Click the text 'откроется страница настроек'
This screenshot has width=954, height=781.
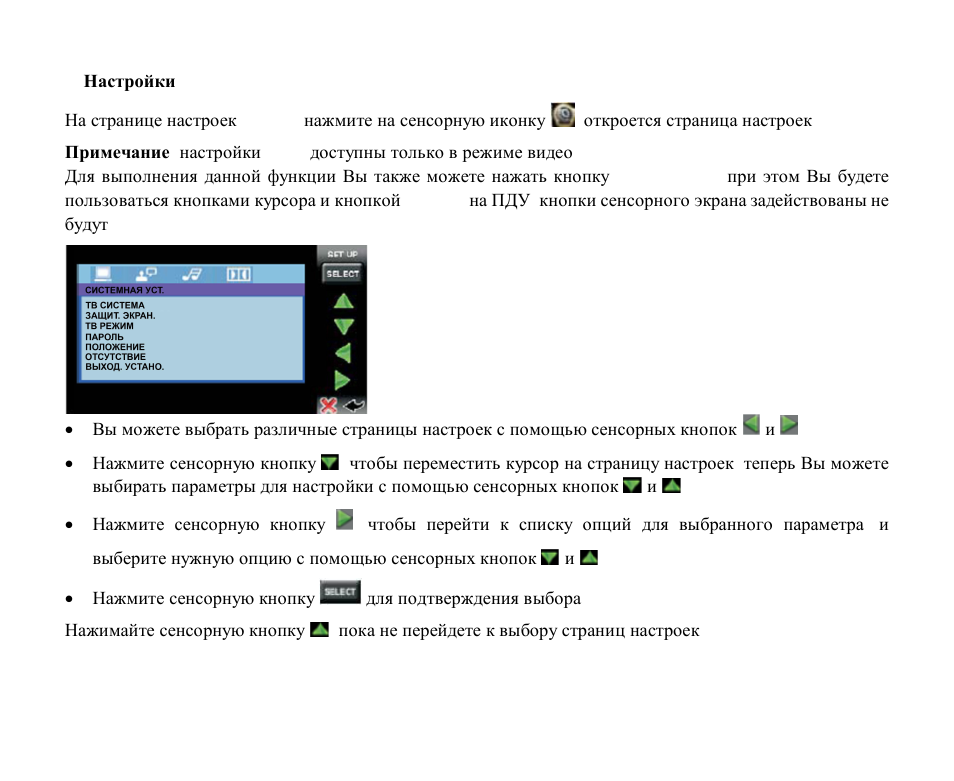coord(697,120)
